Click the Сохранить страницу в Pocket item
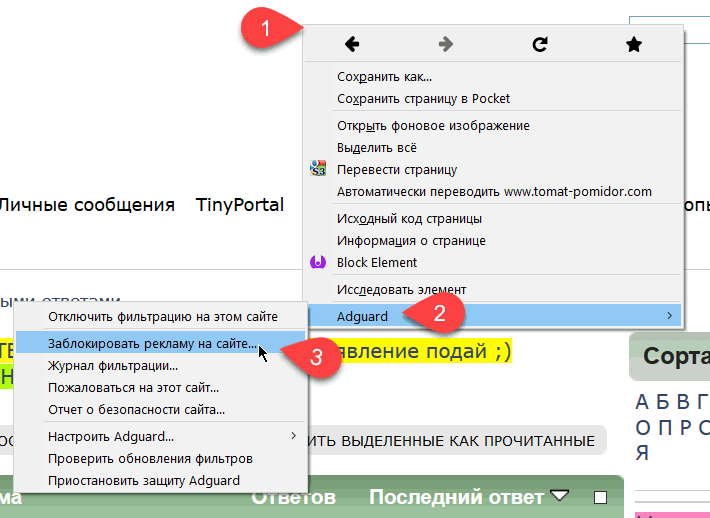Screen dimensions: 710x518 point(423,99)
